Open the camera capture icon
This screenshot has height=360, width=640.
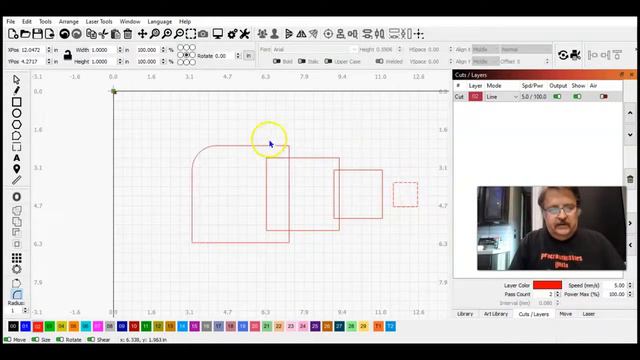coord(203,34)
